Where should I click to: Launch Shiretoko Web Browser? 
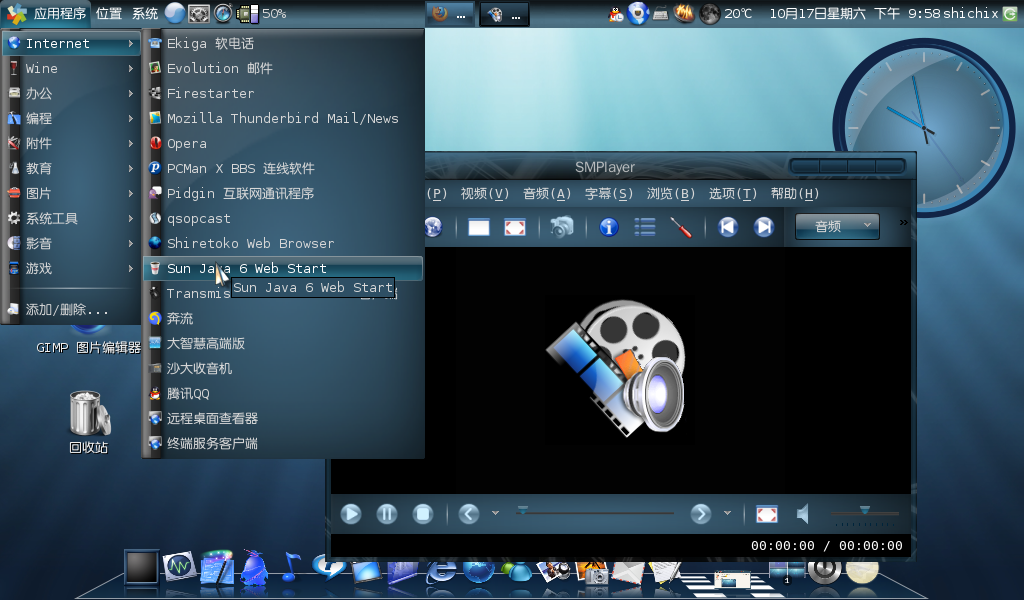click(x=283, y=243)
